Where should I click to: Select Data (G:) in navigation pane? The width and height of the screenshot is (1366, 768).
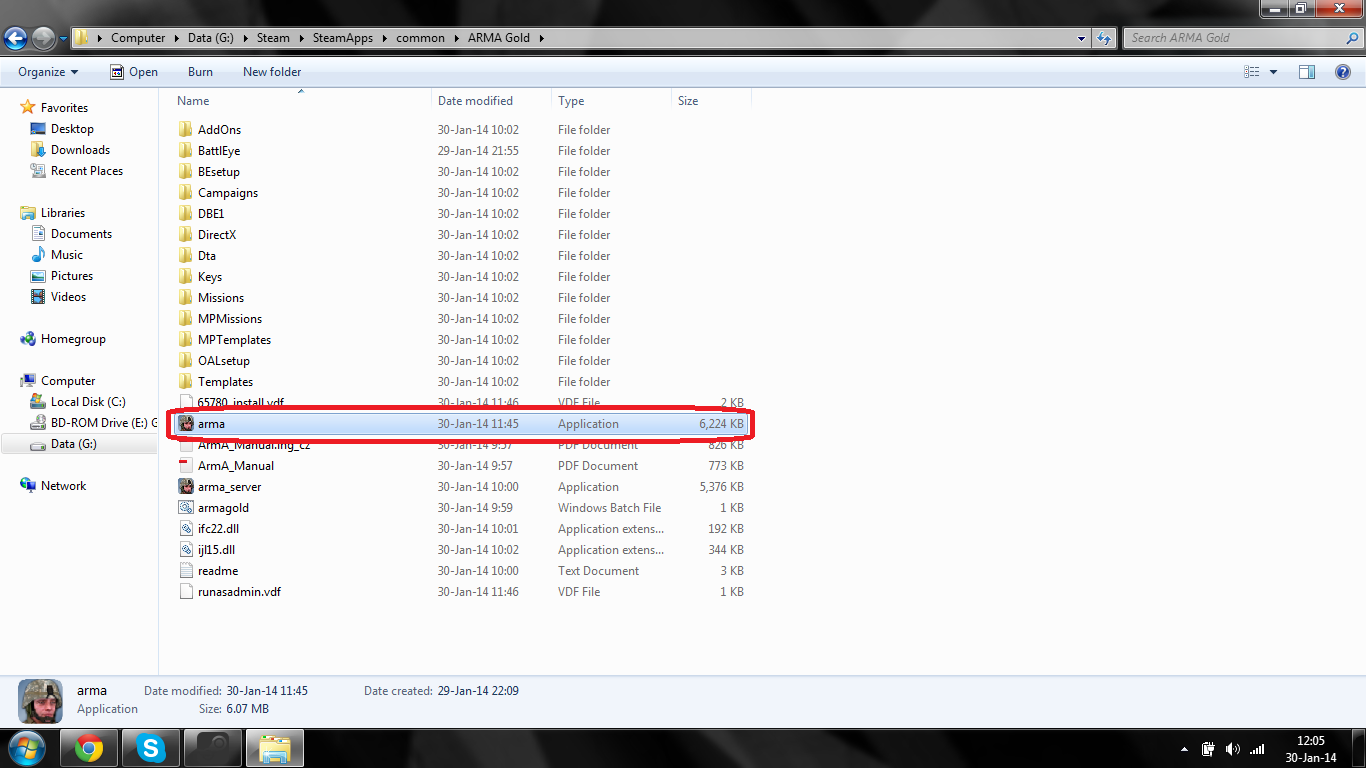pos(73,444)
